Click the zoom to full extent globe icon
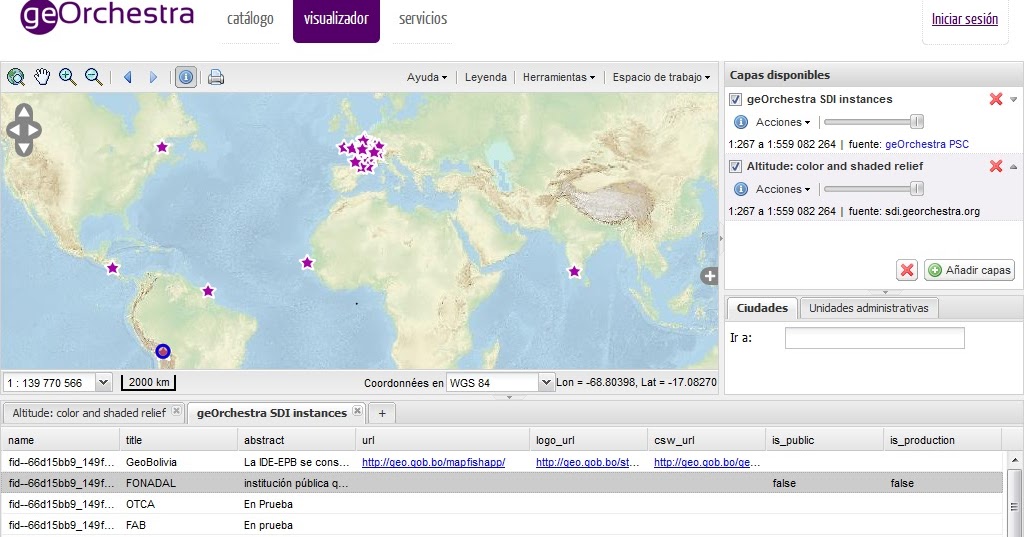1024x537 pixels. click(16, 77)
